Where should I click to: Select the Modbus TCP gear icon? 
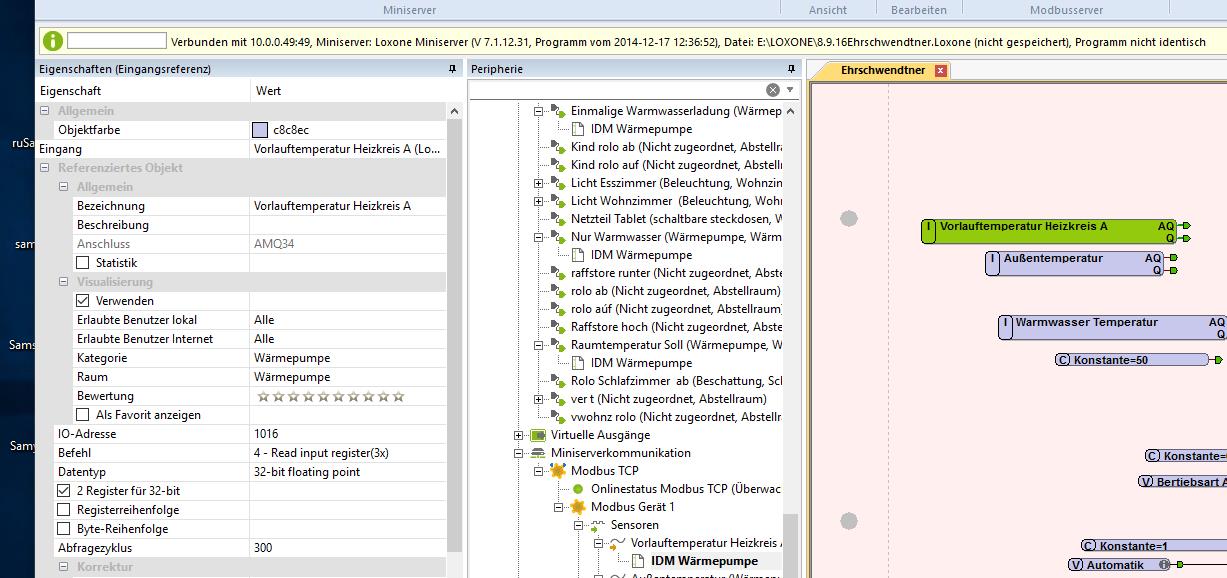tap(558, 471)
